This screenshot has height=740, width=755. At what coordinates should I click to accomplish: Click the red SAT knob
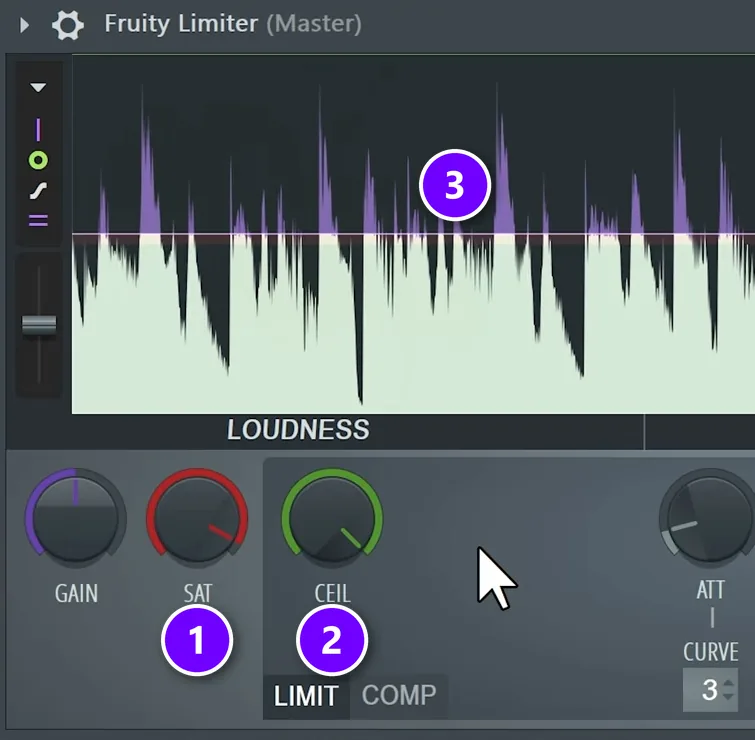click(197, 518)
